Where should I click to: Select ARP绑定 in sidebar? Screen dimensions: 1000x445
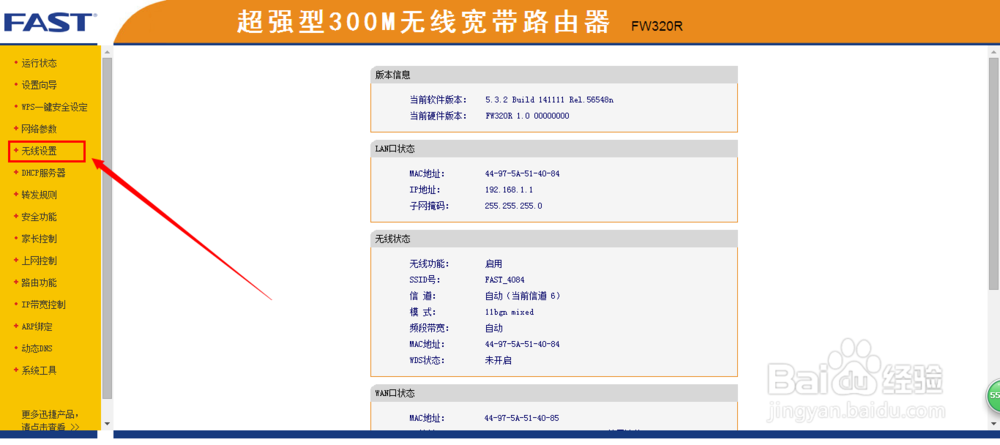[x=37, y=326]
